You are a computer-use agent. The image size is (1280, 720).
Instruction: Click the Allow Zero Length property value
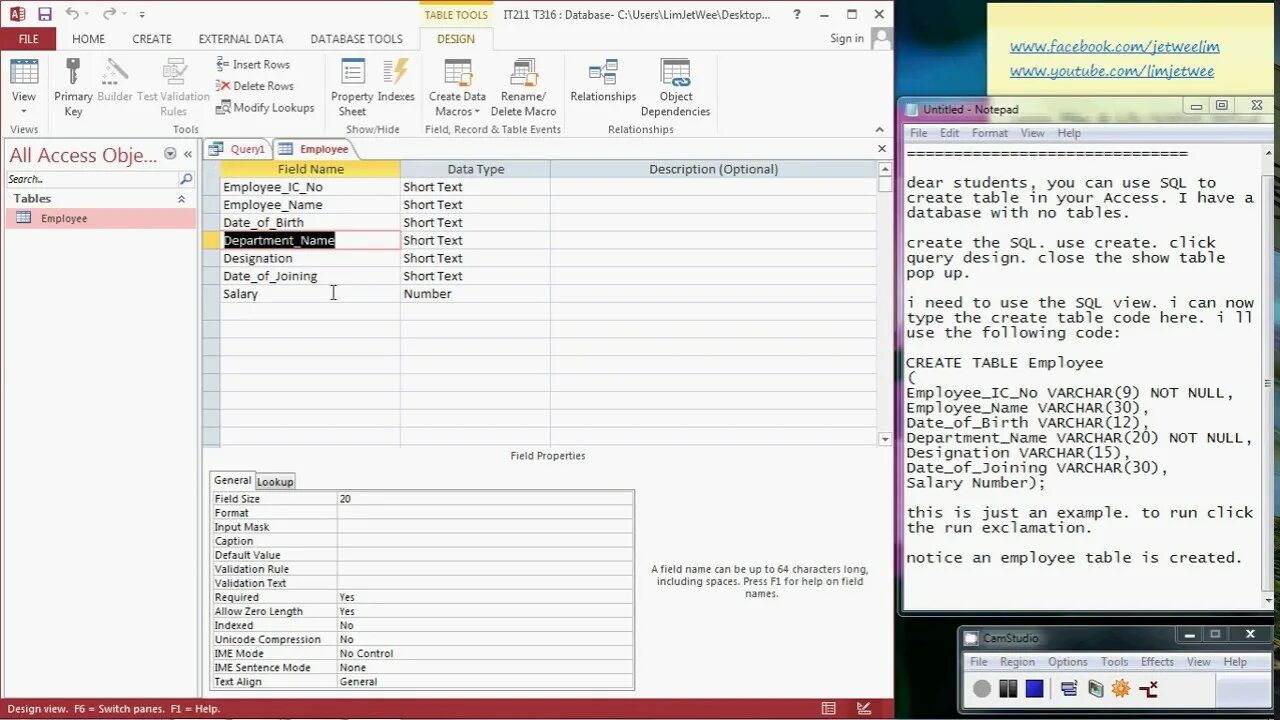point(485,611)
